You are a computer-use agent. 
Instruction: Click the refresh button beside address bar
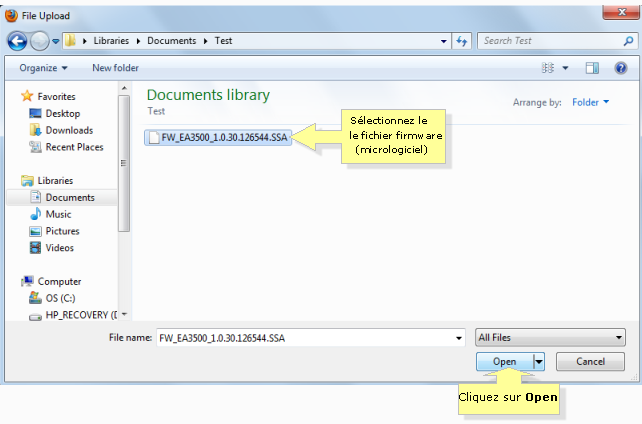point(462,41)
